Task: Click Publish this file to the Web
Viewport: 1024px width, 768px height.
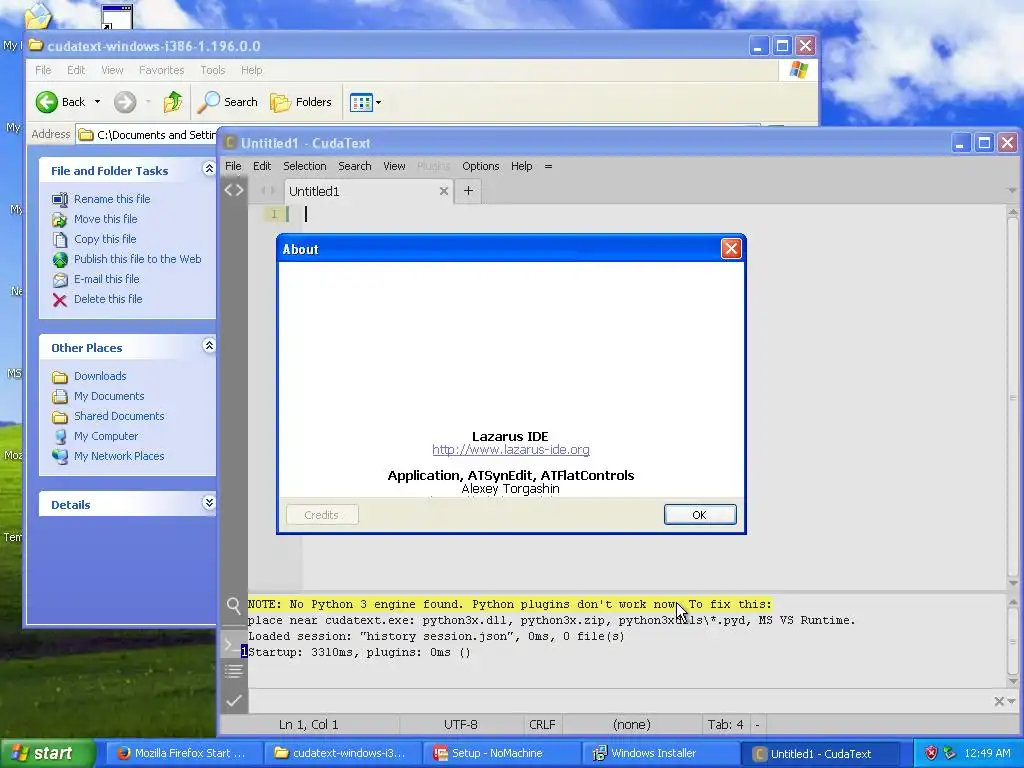Action: (x=137, y=259)
